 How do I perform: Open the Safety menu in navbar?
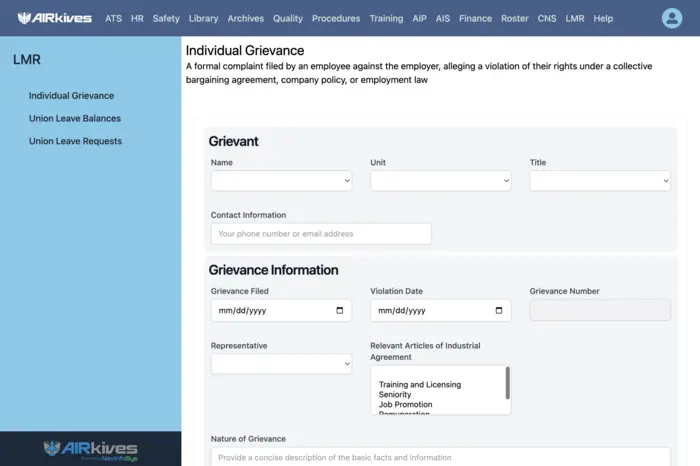(x=166, y=18)
